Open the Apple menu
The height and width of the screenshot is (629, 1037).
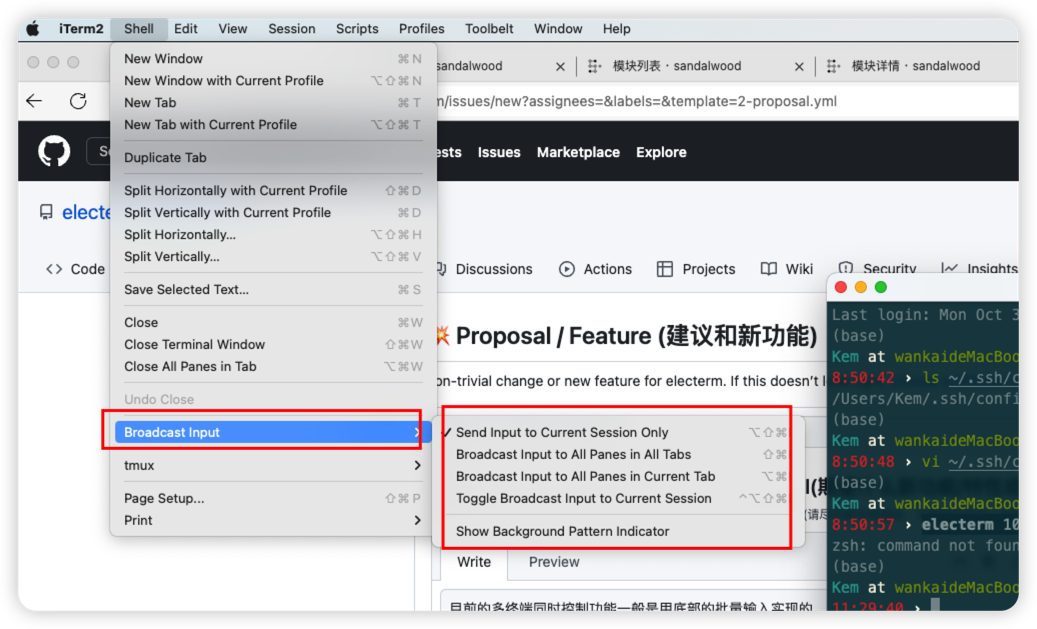pyautogui.click(x=32, y=28)
